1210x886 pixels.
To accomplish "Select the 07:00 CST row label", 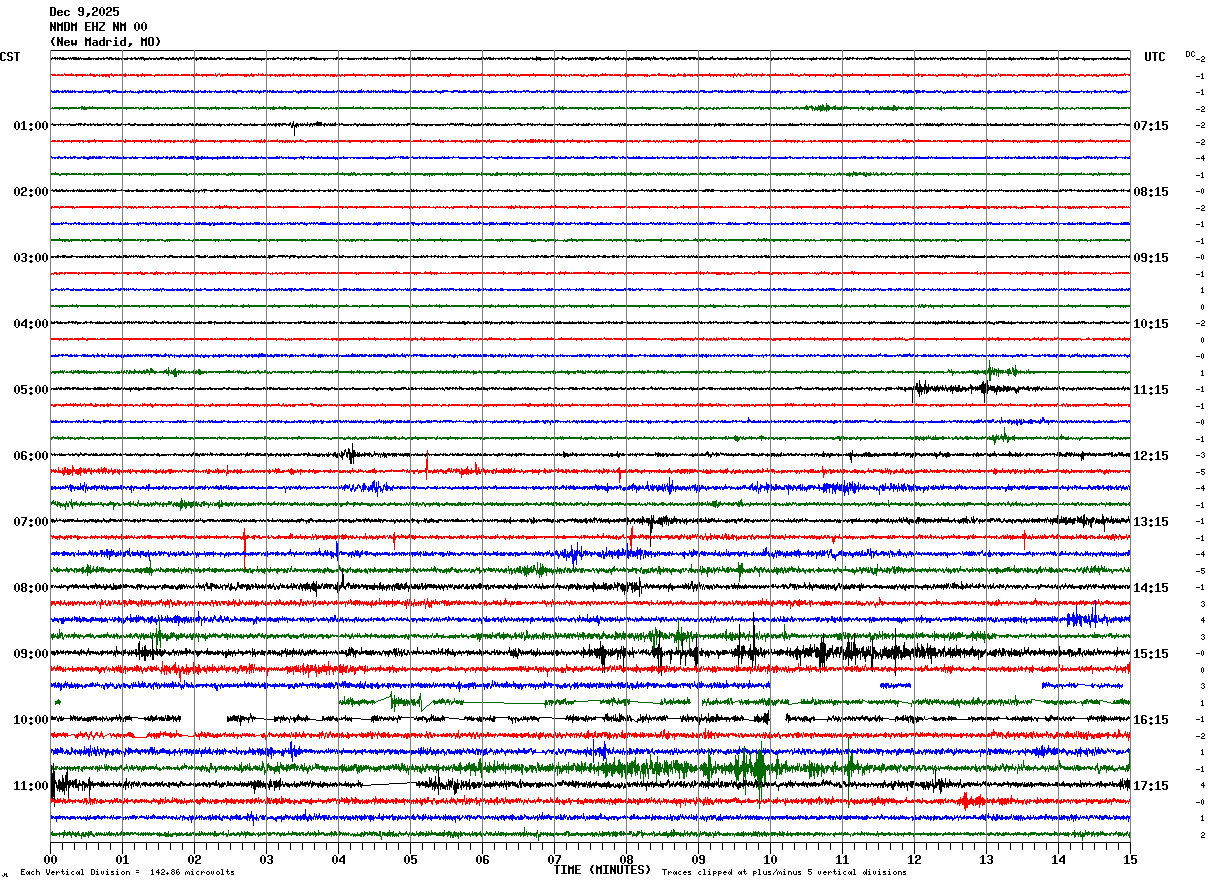I will (31, 522).
